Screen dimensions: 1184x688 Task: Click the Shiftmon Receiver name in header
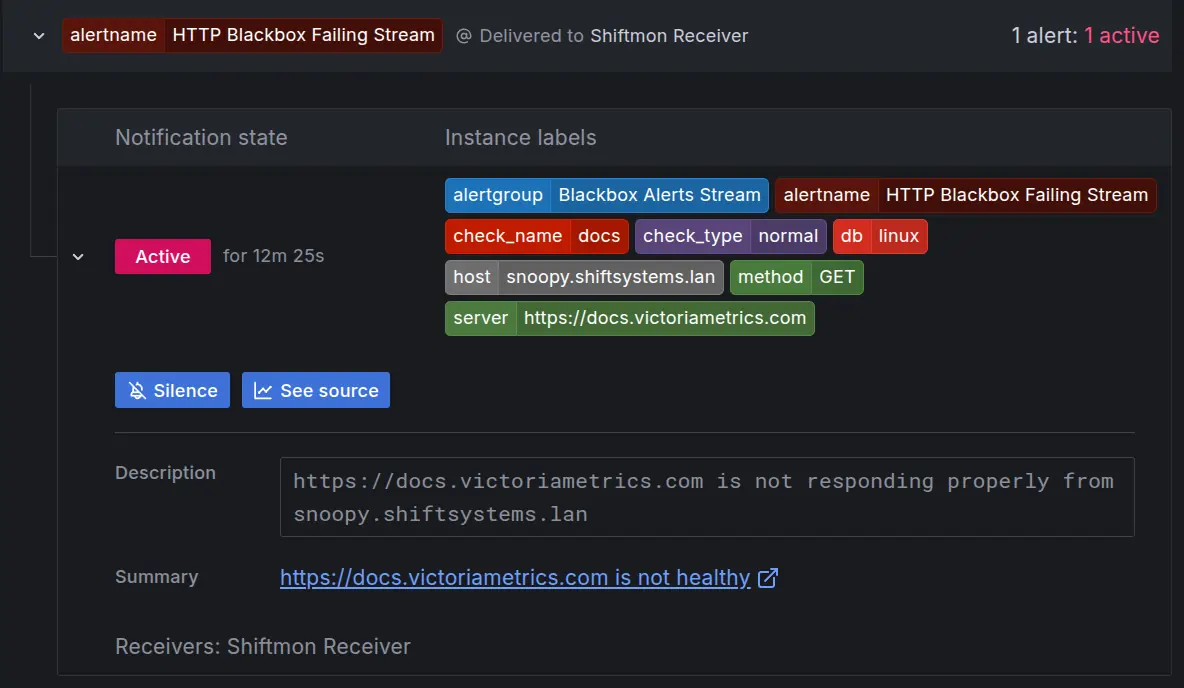click(669, 35)
